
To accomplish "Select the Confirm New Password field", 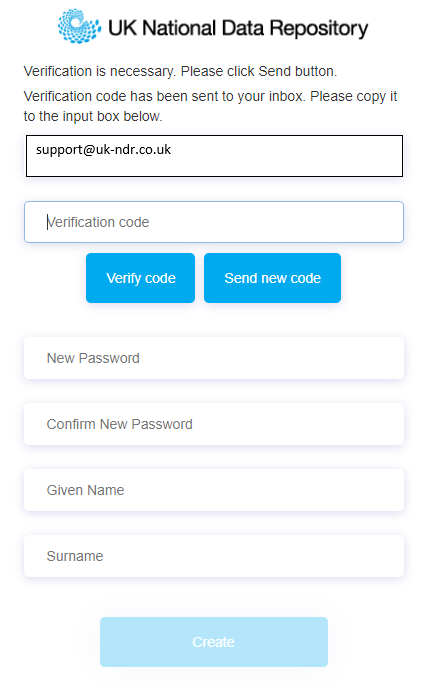I will 214,424.
